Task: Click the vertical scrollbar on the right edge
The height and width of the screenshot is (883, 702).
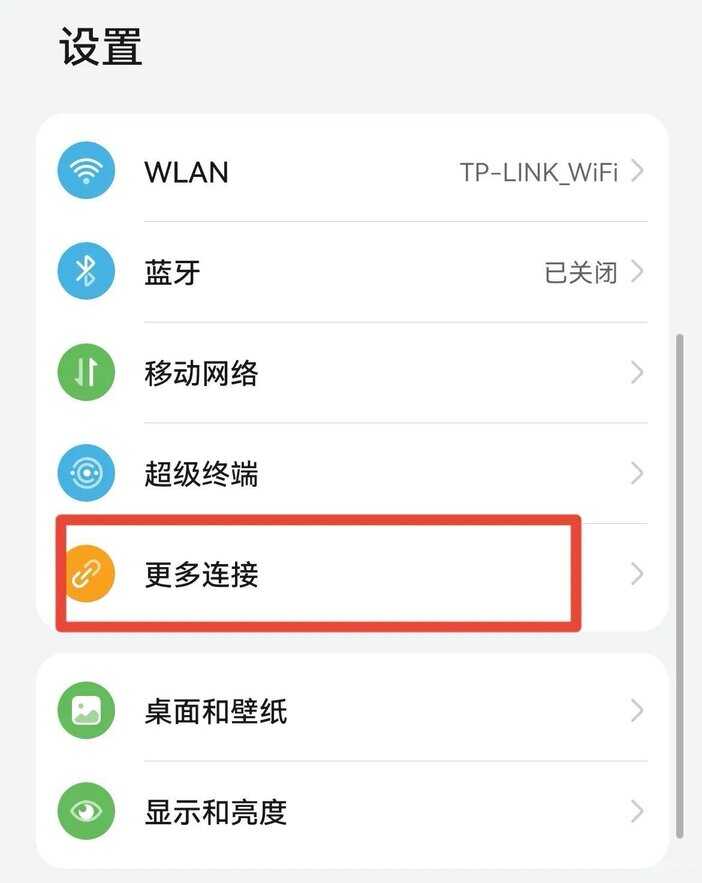Action: tap(679, 586)
